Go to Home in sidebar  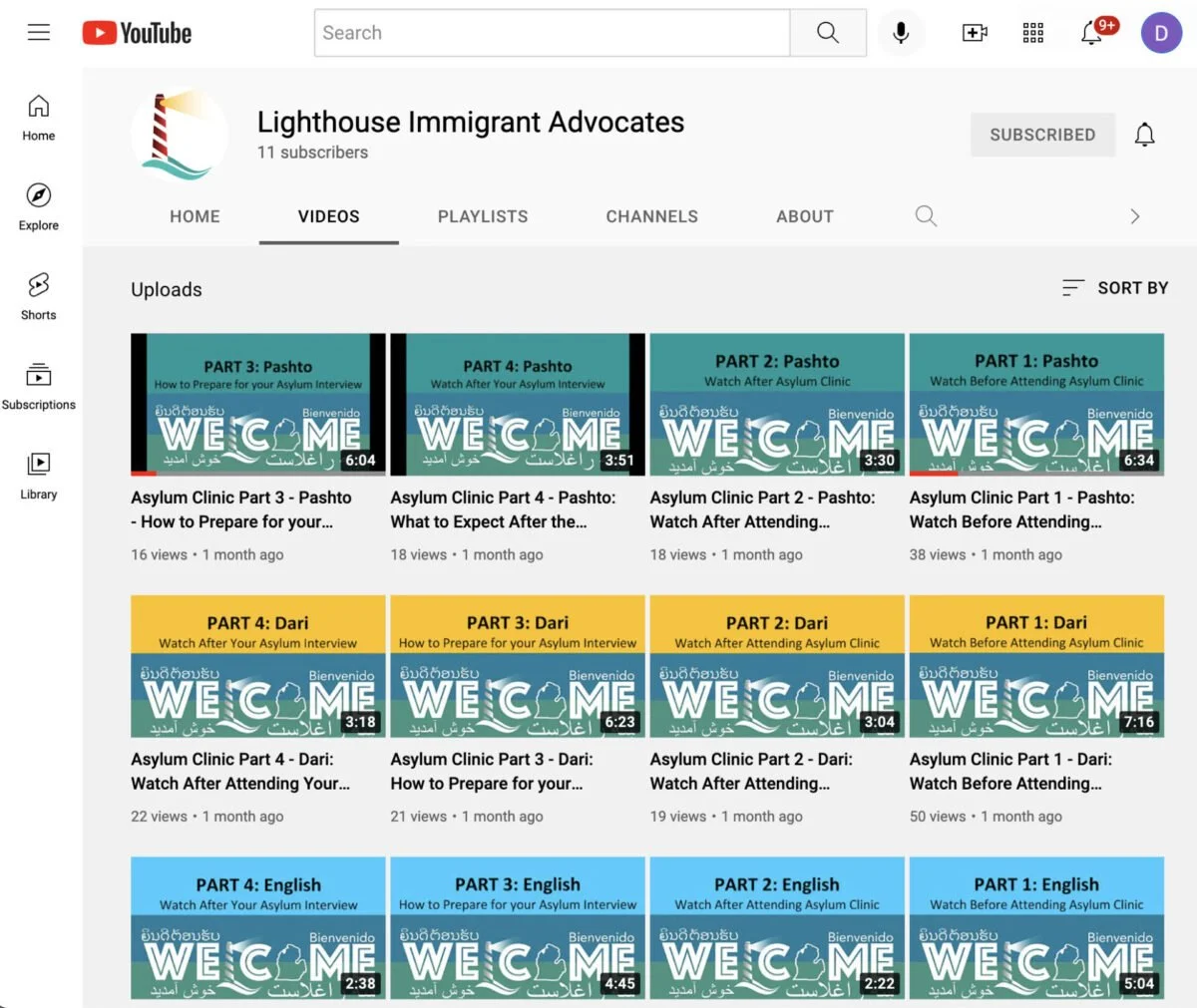click(39, 118)
